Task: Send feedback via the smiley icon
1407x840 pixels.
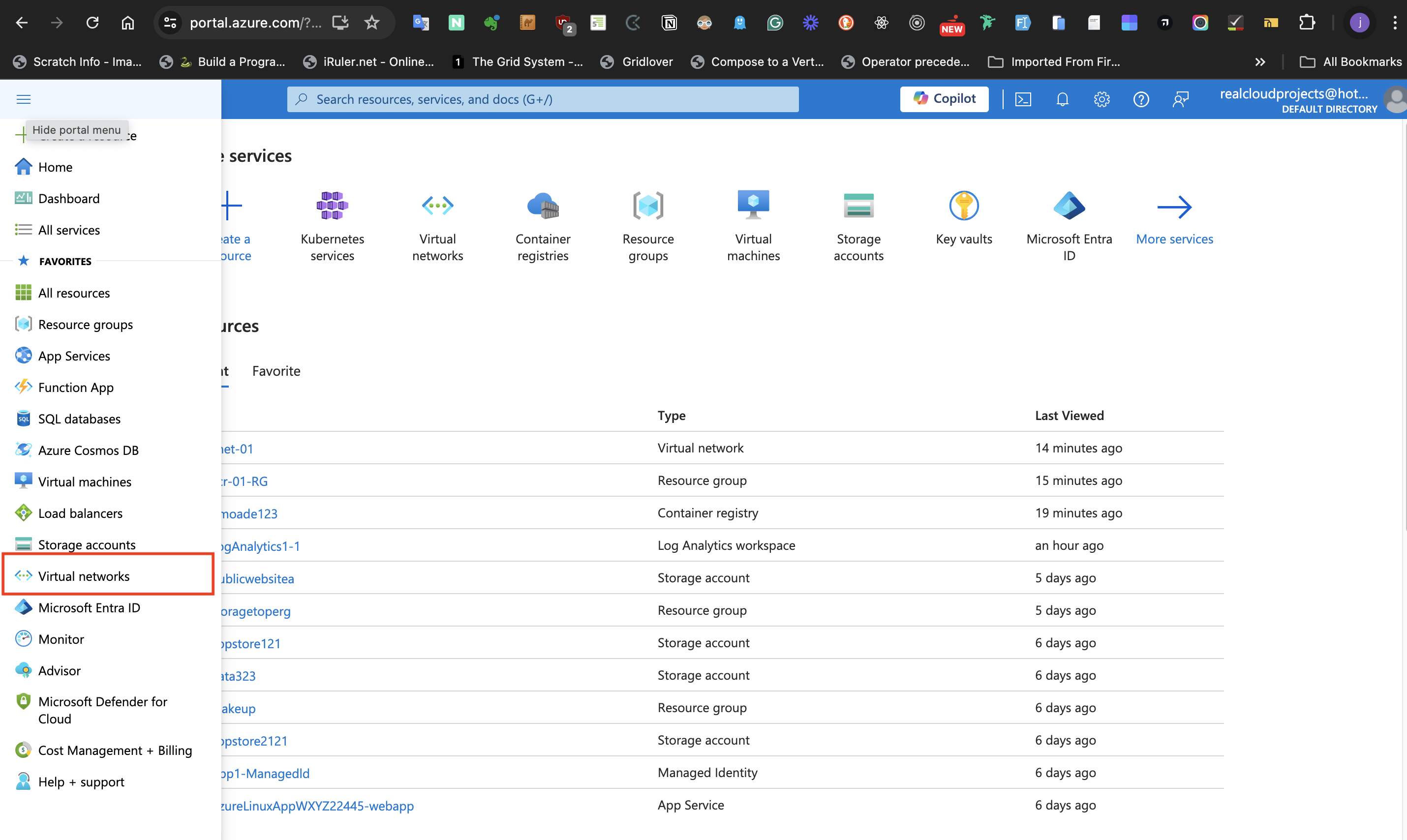Action: coord(1181,99)
